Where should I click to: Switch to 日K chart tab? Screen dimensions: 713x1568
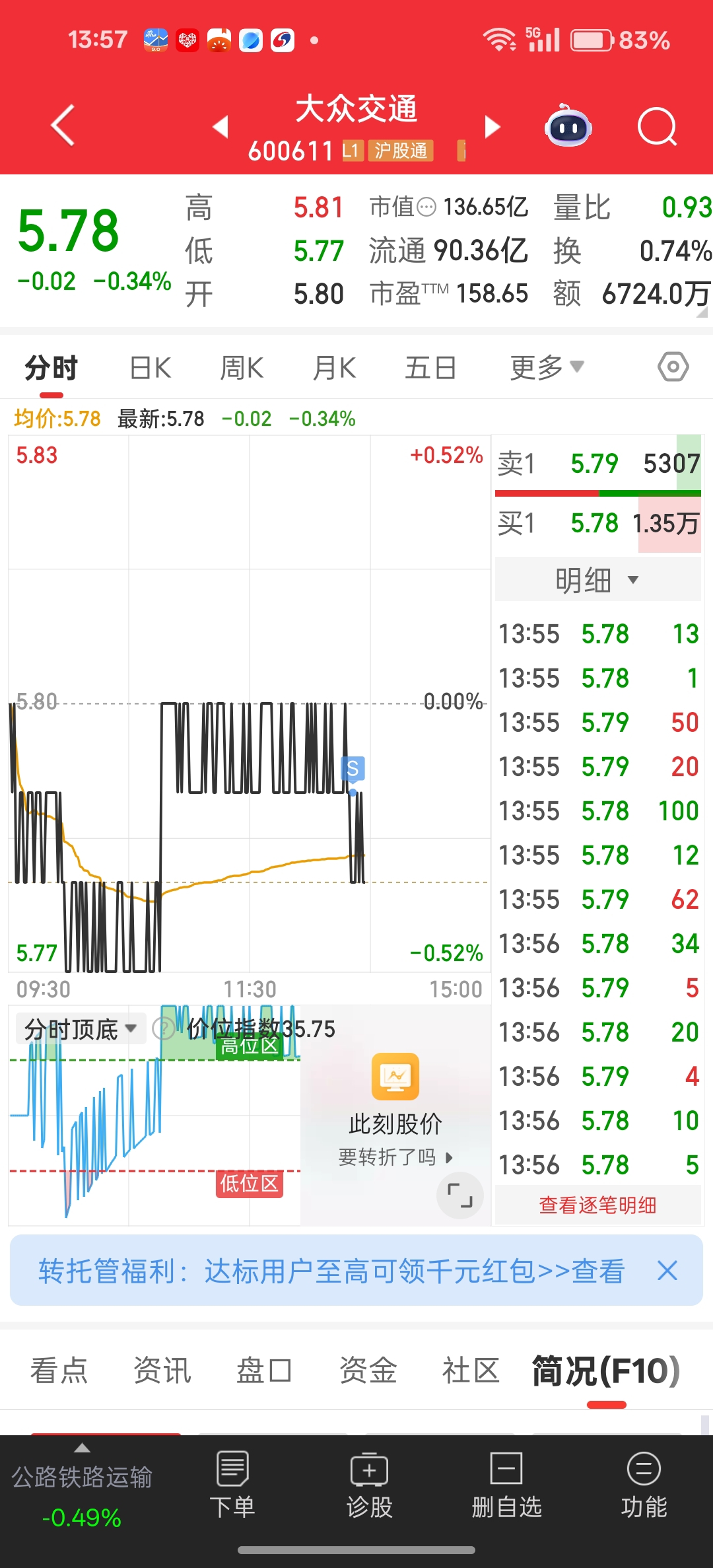pyautogui.click(x=151, y=367)
